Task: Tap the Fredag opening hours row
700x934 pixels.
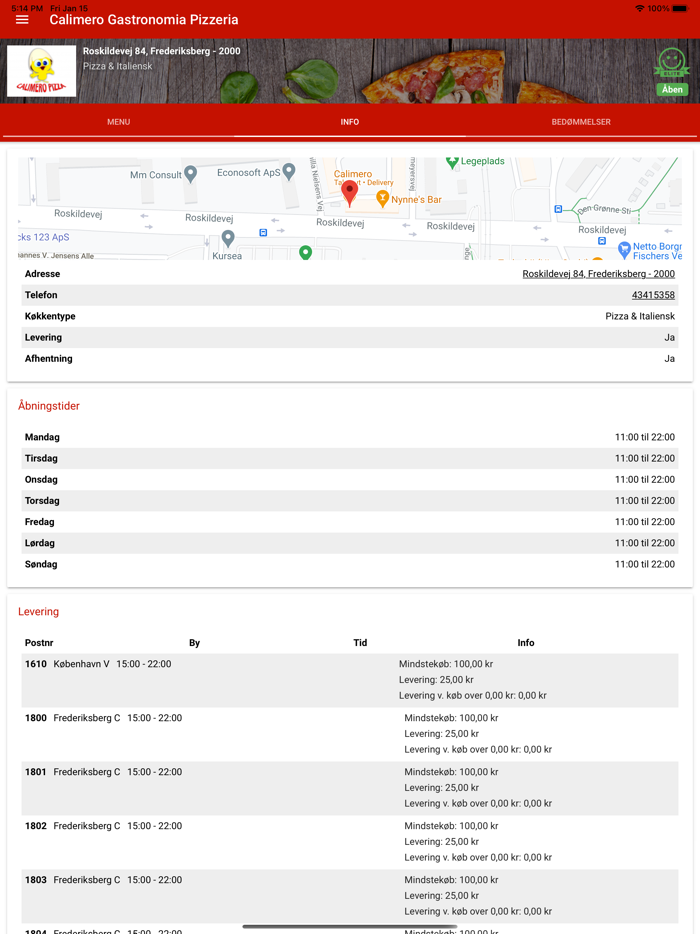Action: (349, 522)
